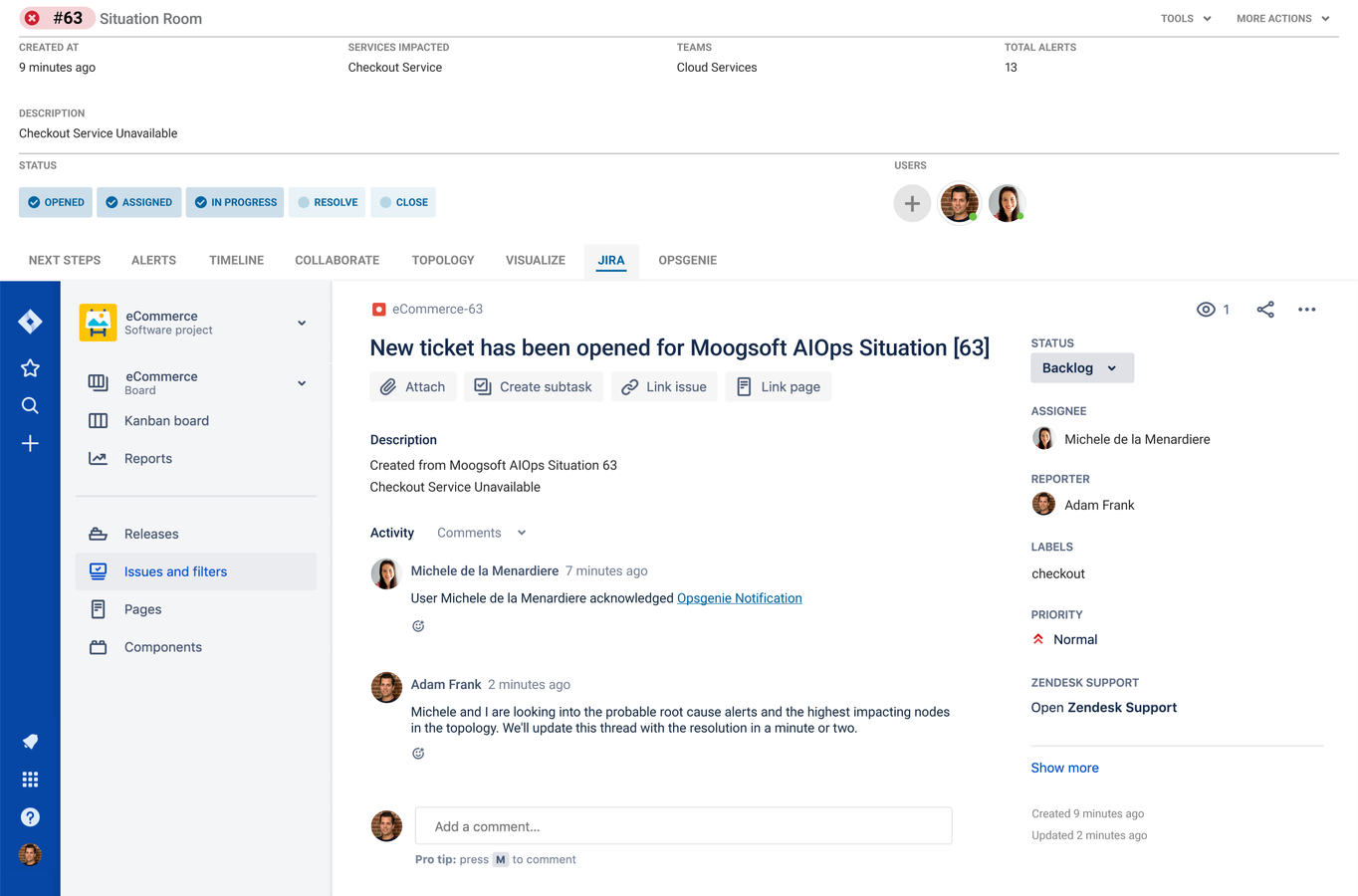Click Michele's assignee avatar

pos(1043,438)
